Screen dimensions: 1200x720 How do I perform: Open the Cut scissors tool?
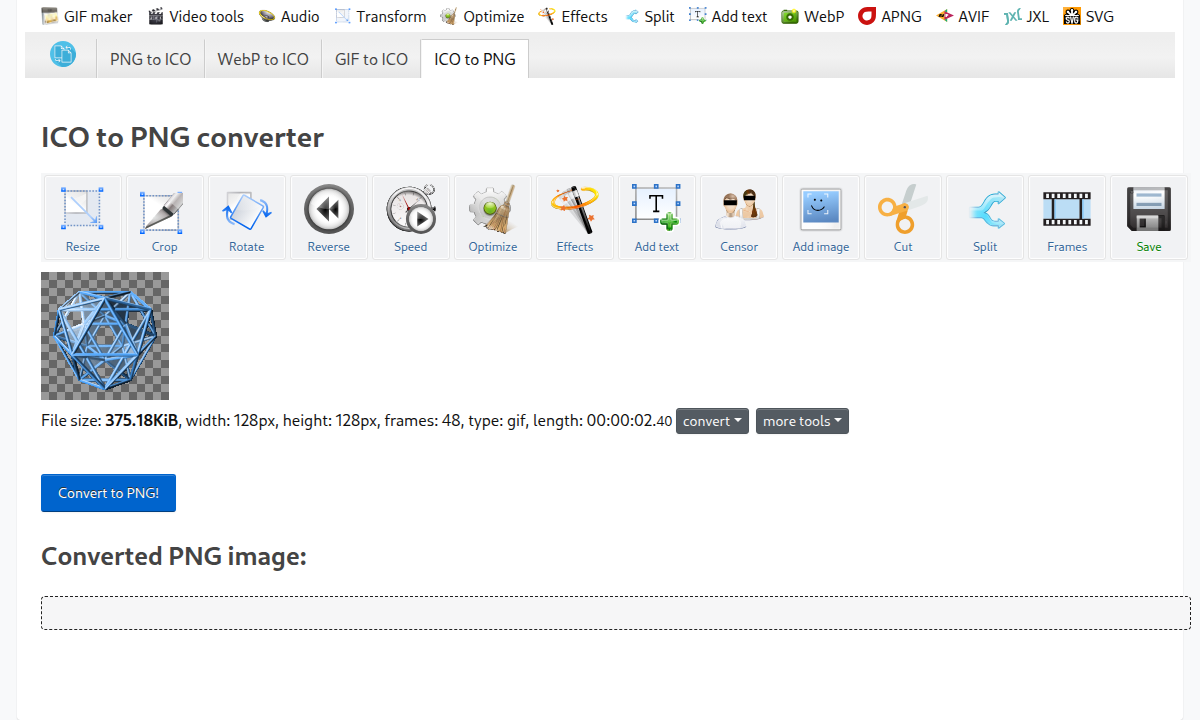[x=903, y=218]
